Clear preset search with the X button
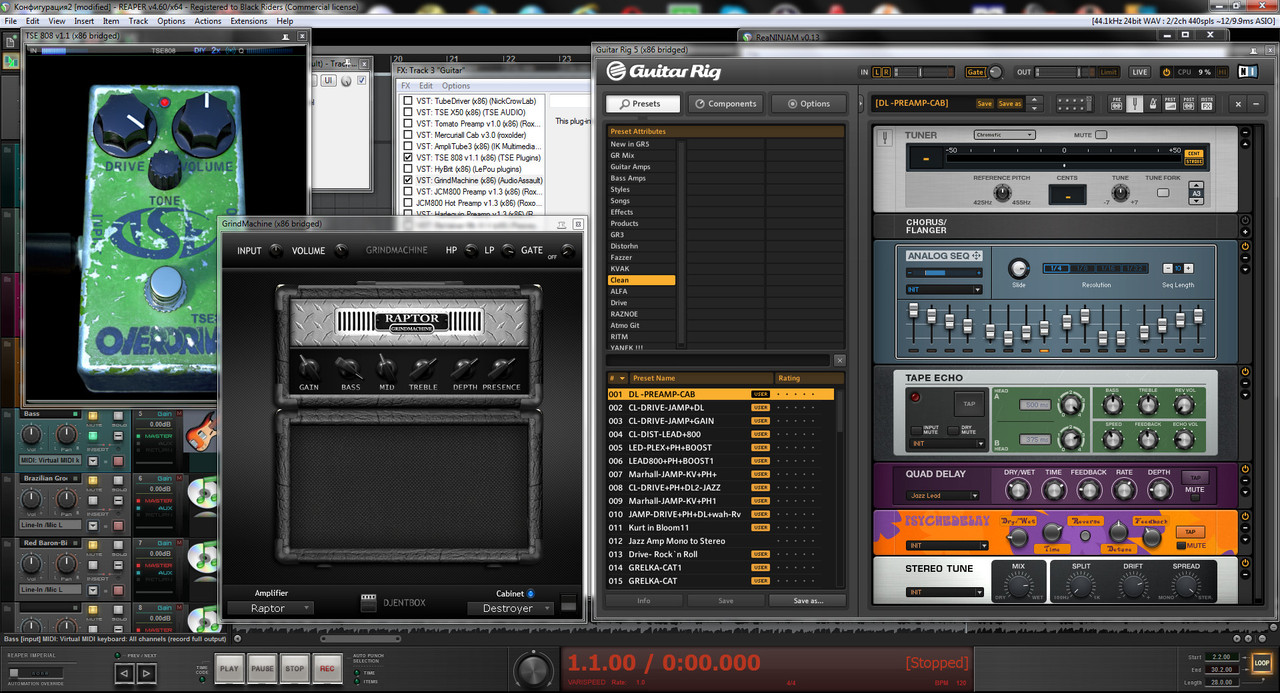Image resolution: width=1280 pixels, height=693 pixels. pyautogui.click(x=839, y=360)
